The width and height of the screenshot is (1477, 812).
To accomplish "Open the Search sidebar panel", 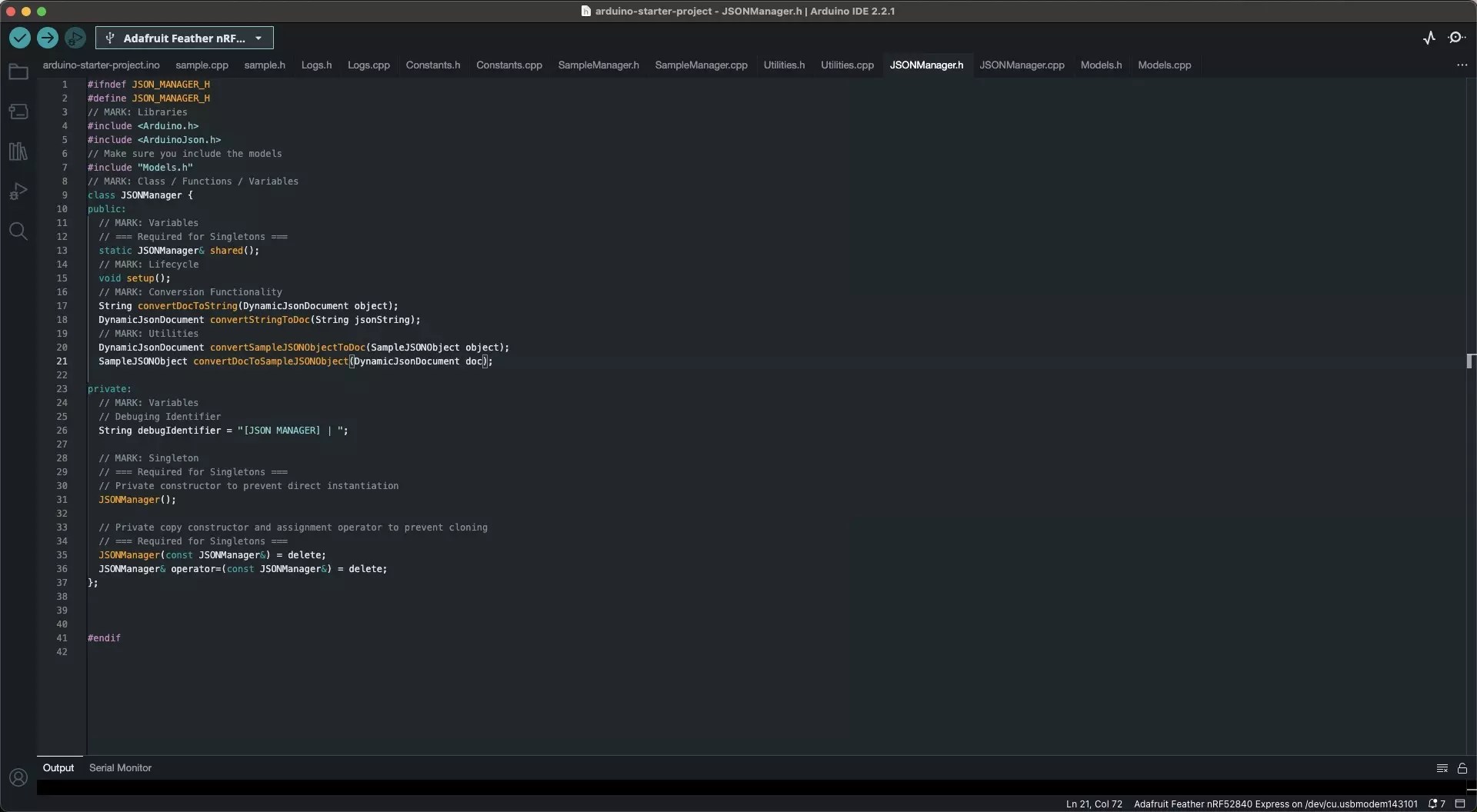I will point(18,231).
